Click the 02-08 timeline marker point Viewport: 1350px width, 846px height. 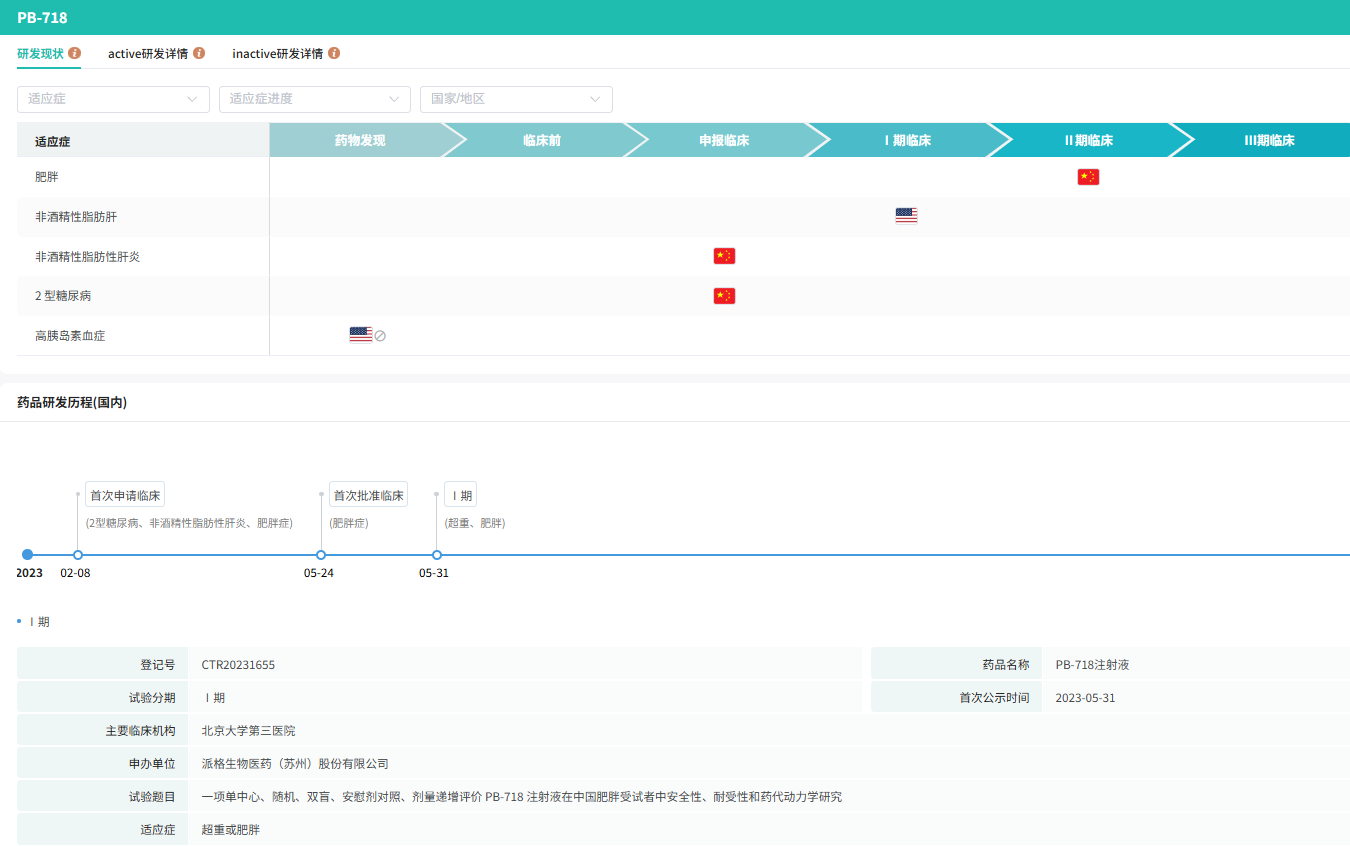click(78, 555)
